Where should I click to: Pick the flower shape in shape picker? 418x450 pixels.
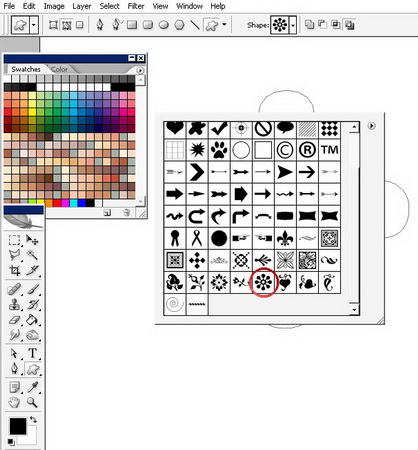(x=263, y=282)
